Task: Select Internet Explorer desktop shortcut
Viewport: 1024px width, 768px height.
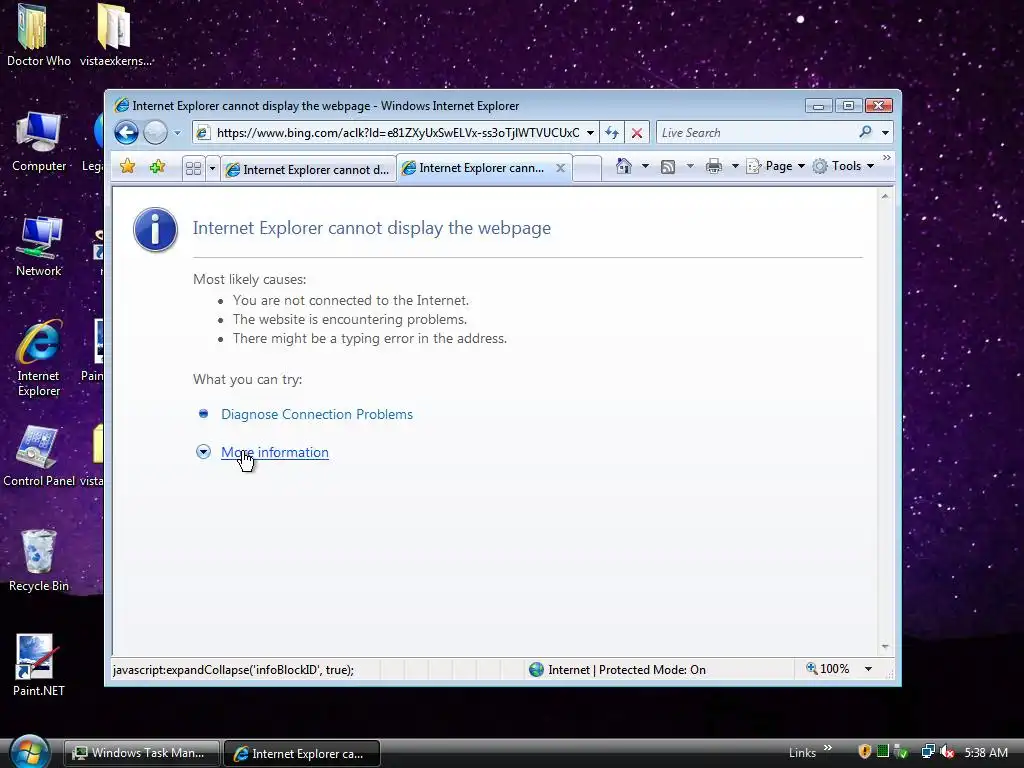Action: click(39, 358)
